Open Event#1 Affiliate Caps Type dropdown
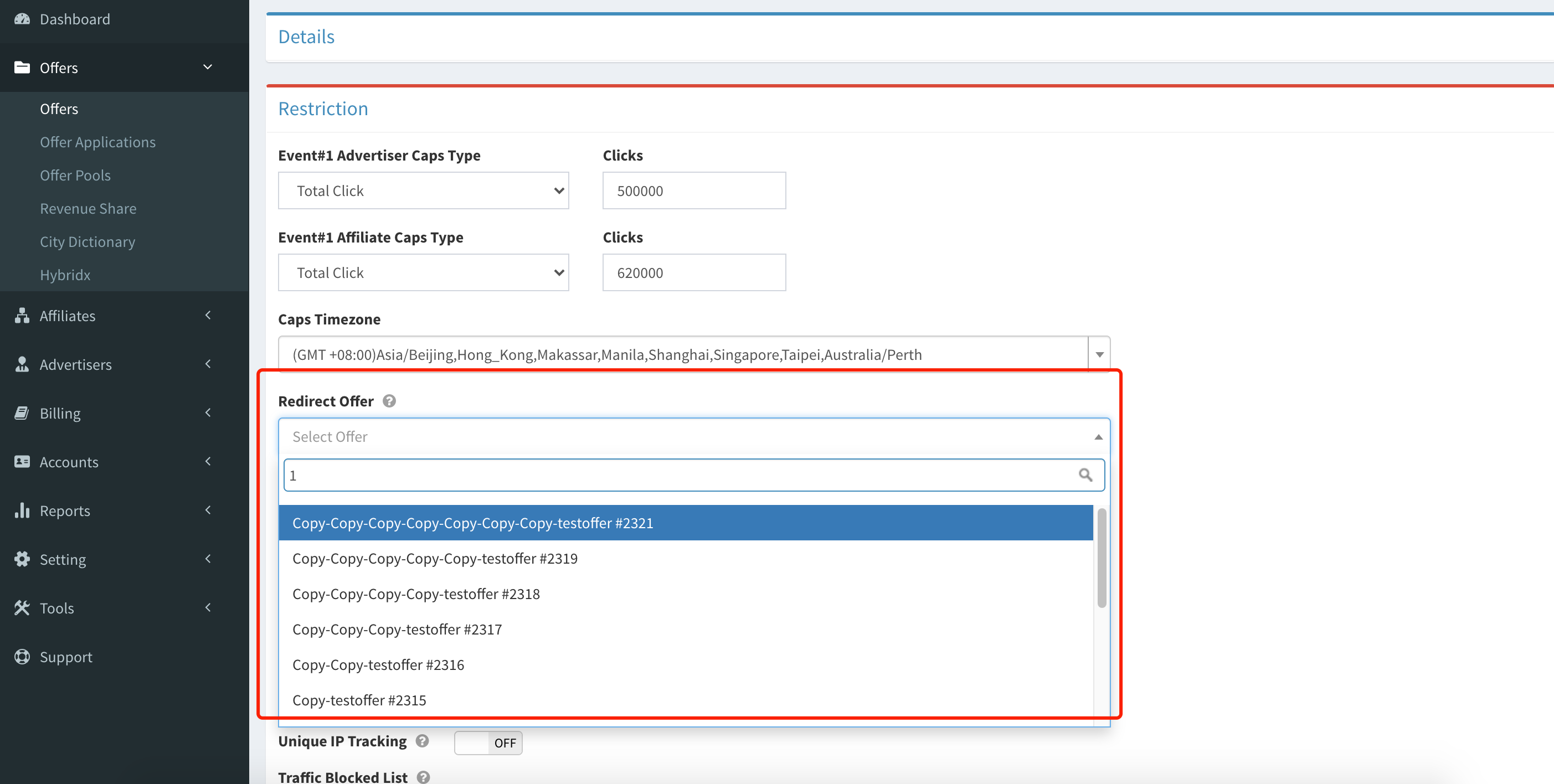 [424, 272]
